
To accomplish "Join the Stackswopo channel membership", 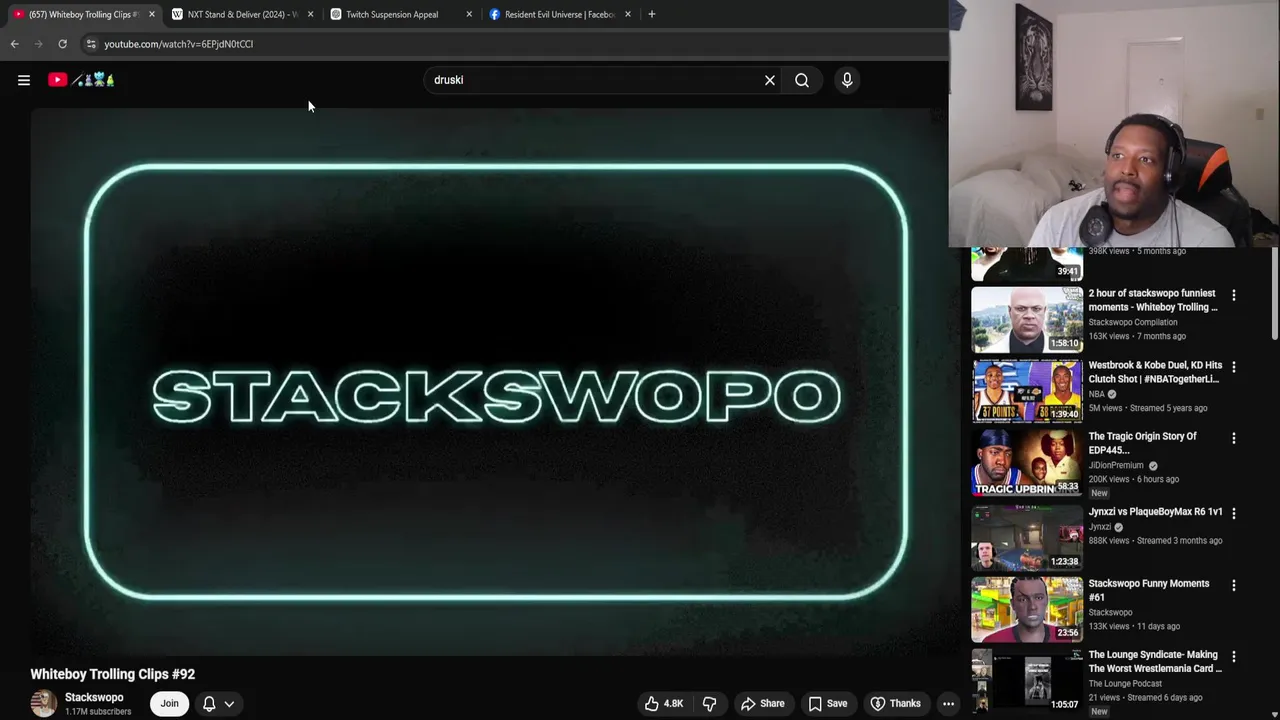I will (x=170, y=704).
